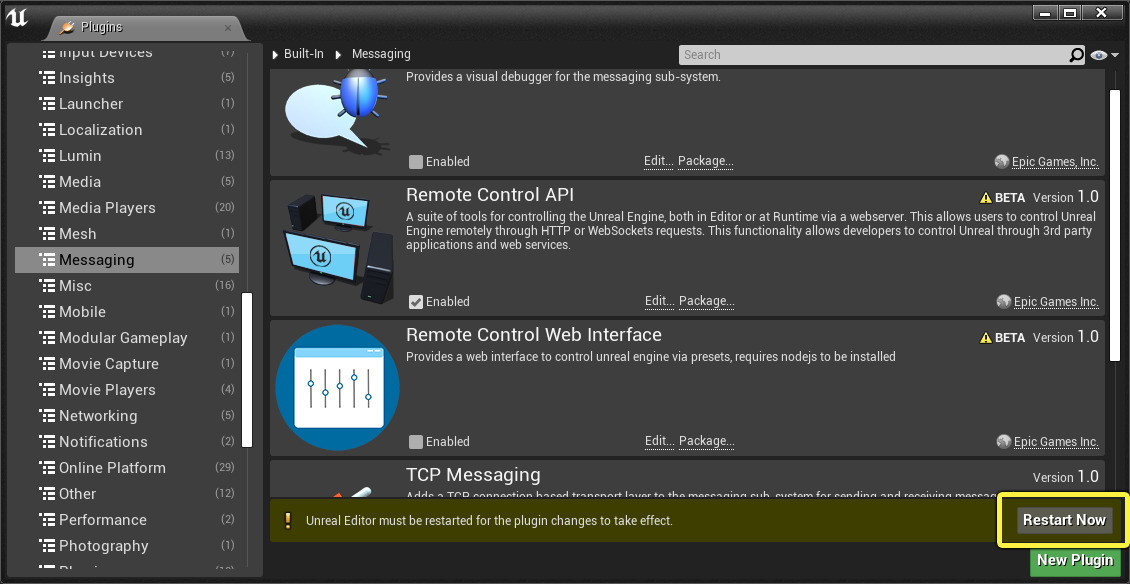Select the Photography category
Viewport: 1130px width, 584px height.
coord(127,545)
